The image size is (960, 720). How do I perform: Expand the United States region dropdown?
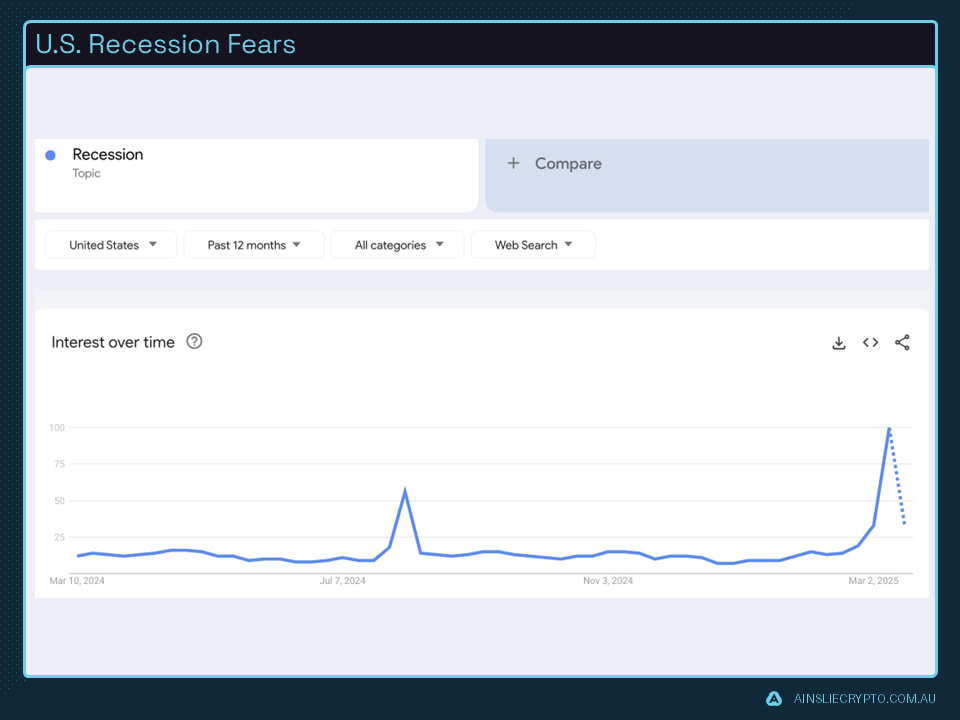[110, 244]
